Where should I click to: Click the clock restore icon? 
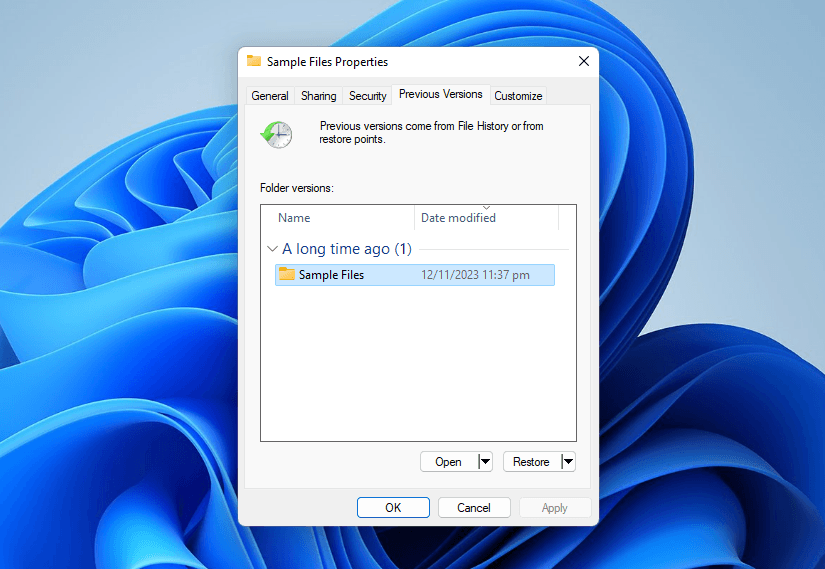point(277,135)
